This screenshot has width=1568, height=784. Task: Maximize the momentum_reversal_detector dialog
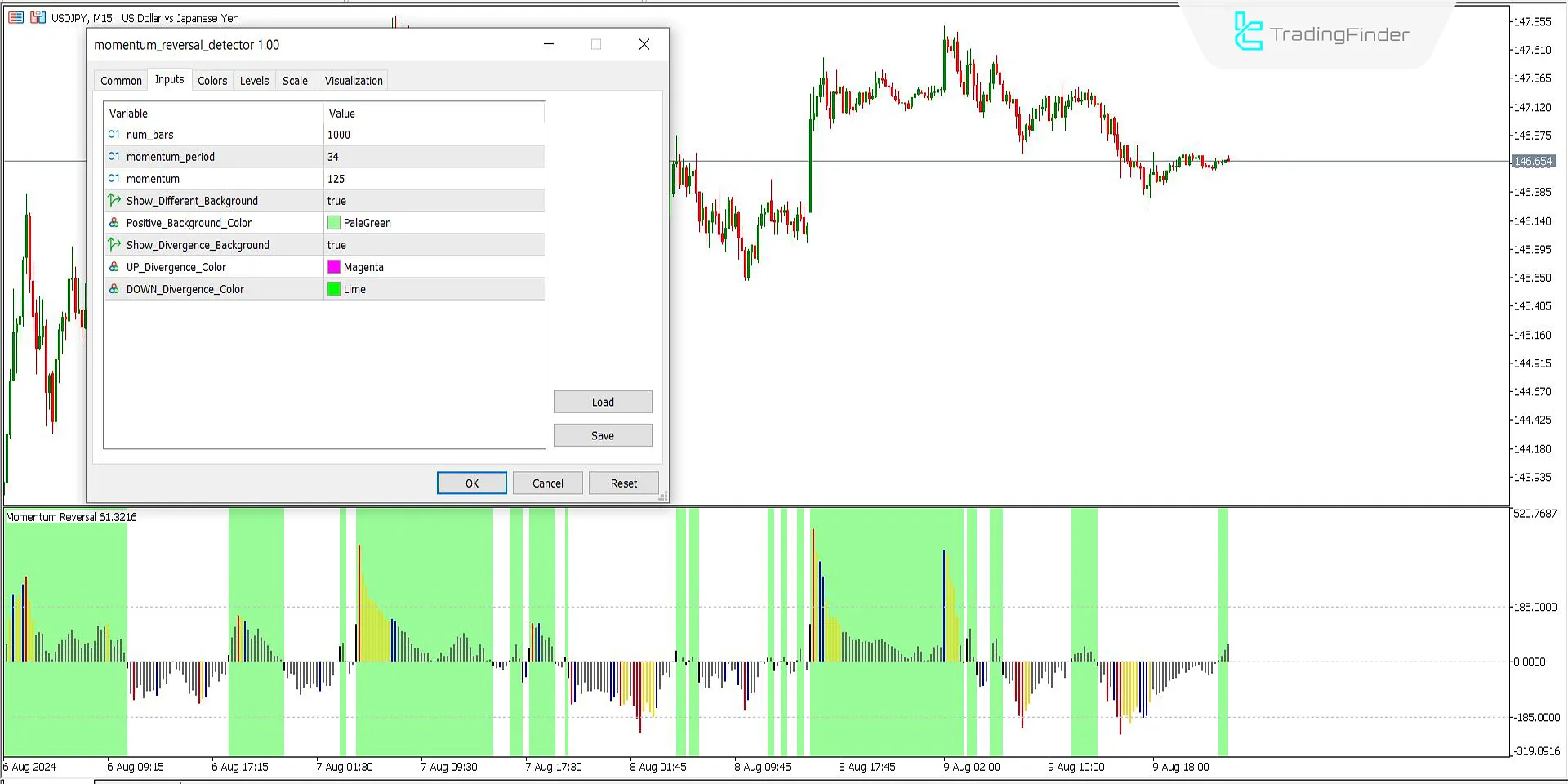pos(596,45)
